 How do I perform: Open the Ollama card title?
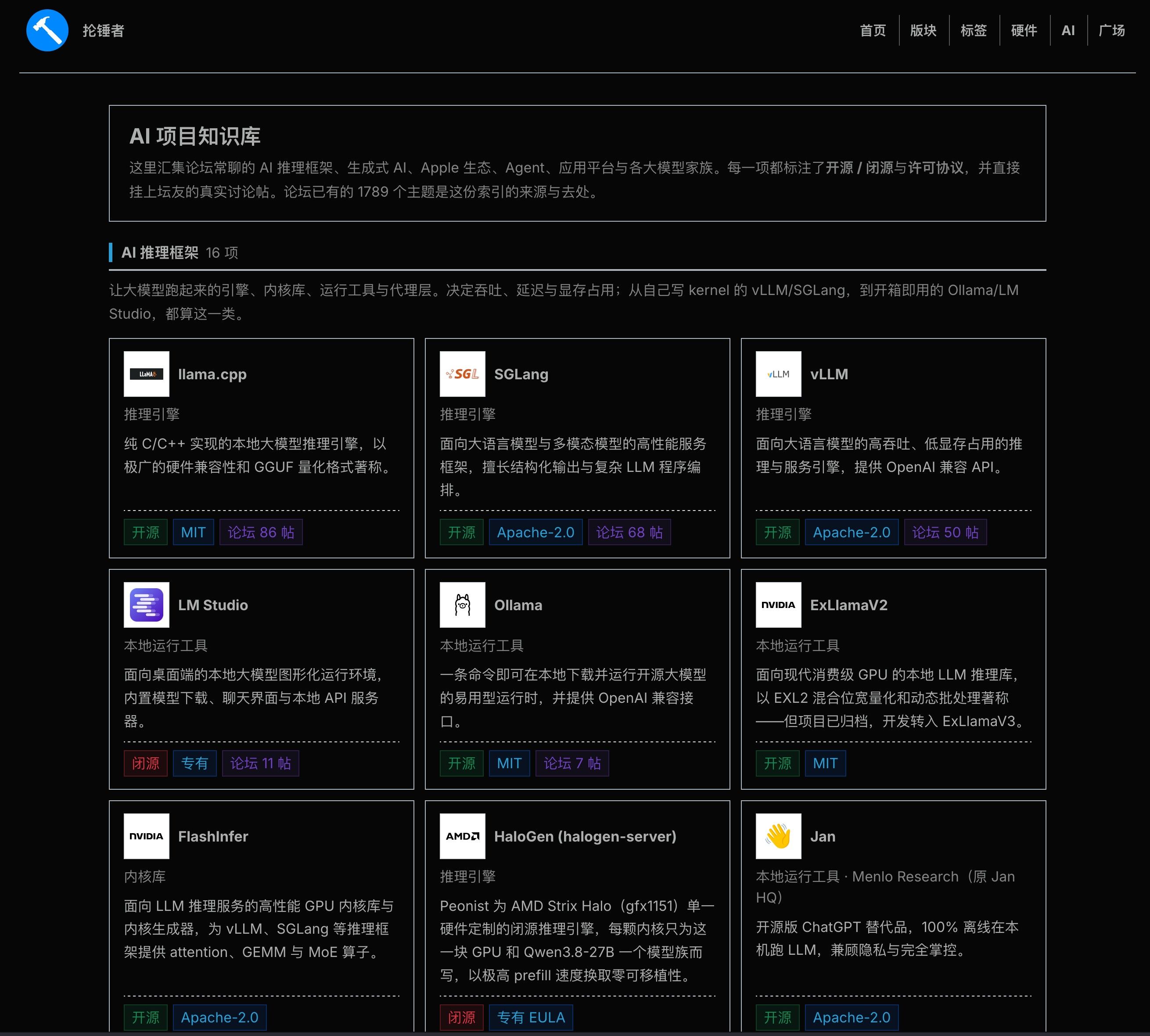point(518,605)
